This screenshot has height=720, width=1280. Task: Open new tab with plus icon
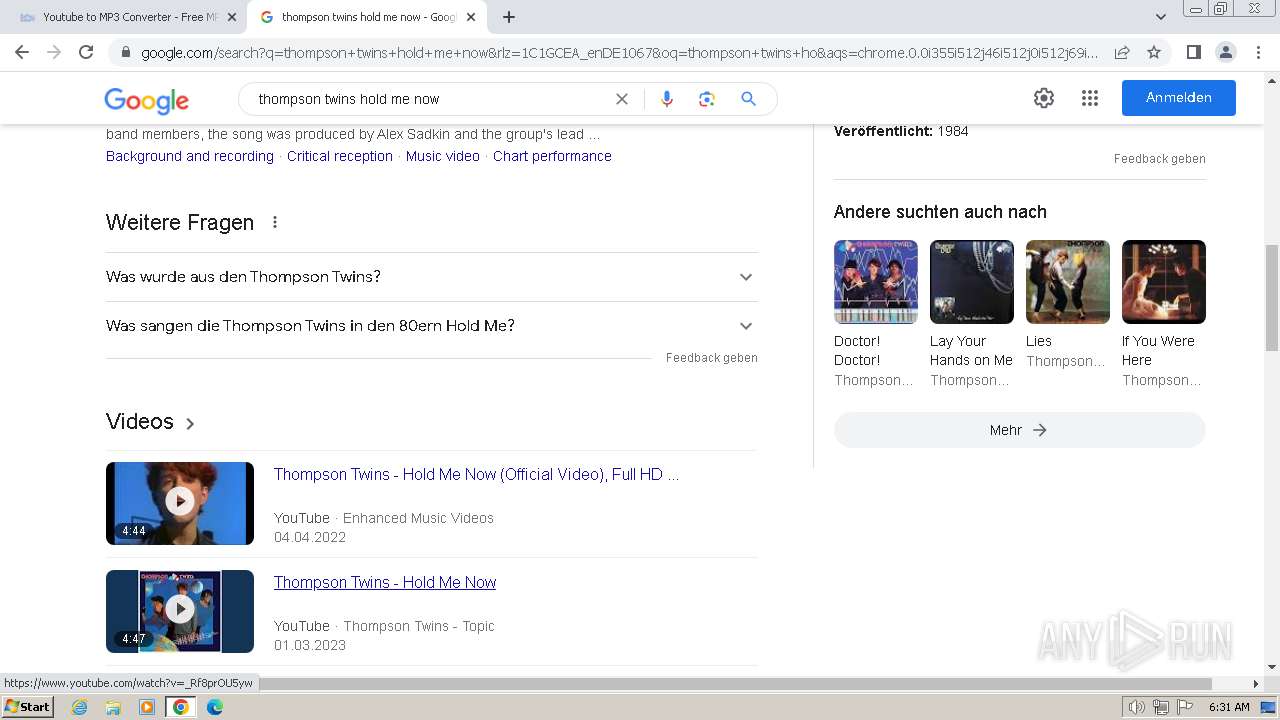pyautogui.click(x=509, y=17)
